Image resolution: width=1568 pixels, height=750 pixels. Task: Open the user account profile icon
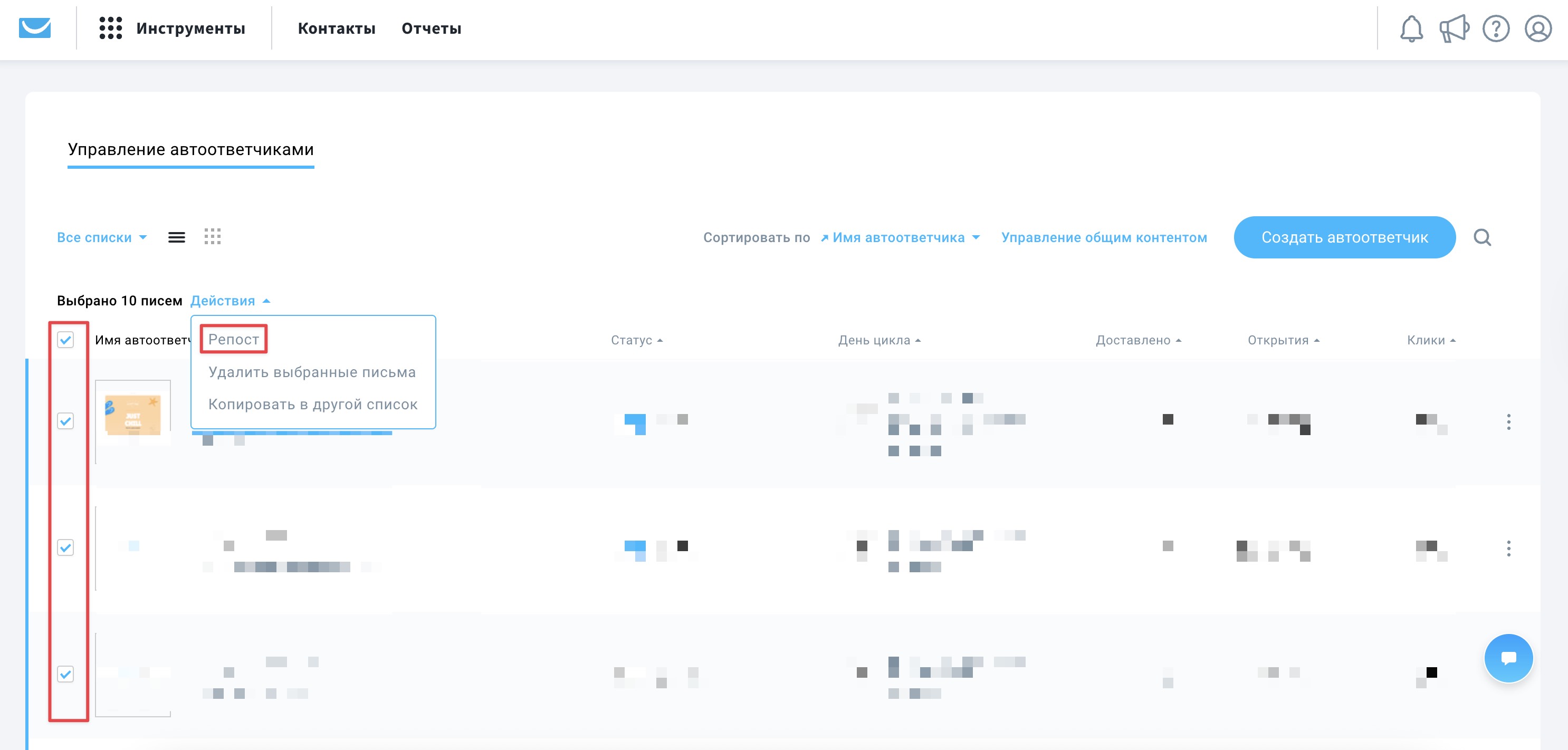(x=1537, y=28)
